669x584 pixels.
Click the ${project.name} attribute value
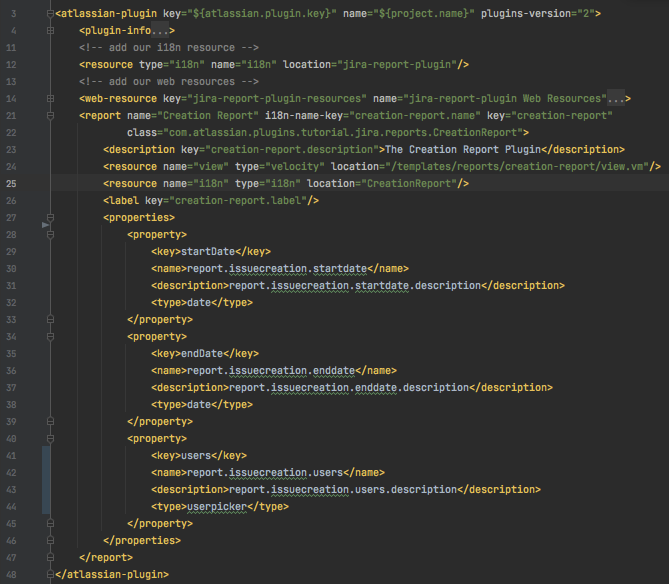pyautogui.click(x=424, y=14)
